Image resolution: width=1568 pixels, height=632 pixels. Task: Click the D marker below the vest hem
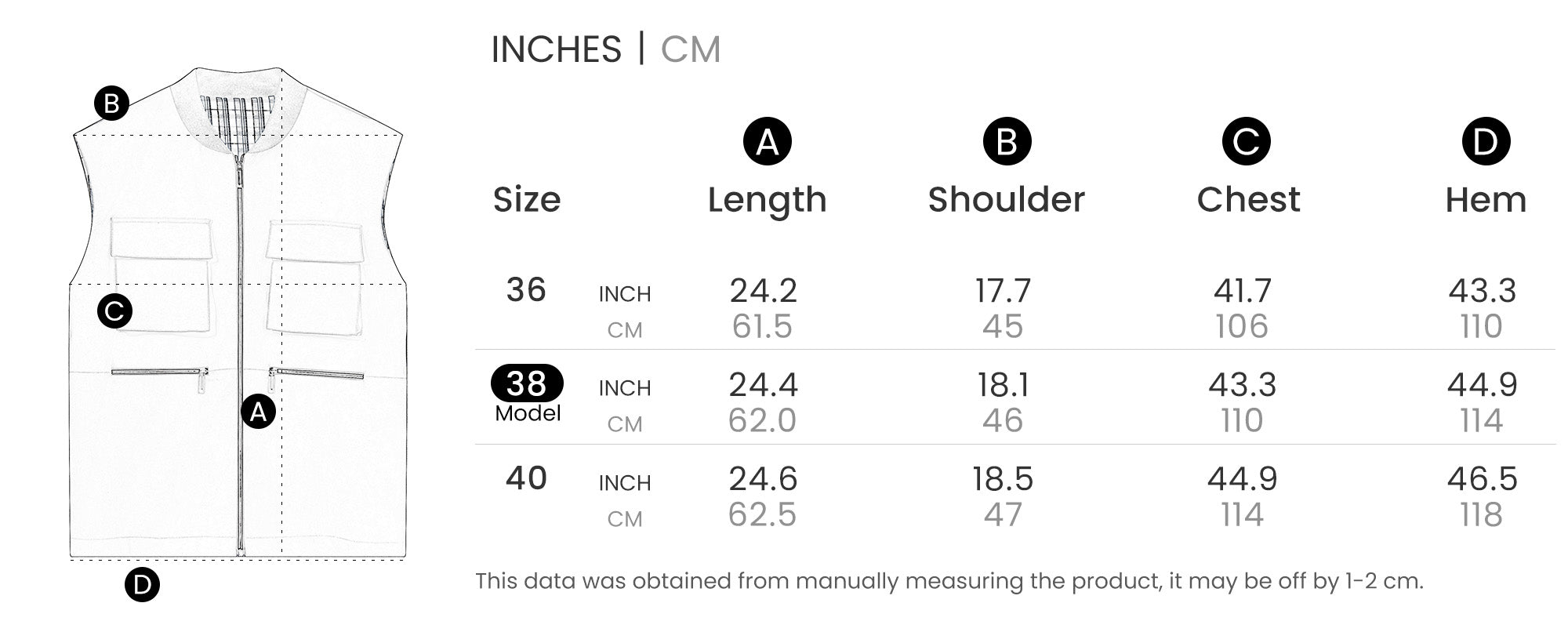coord(142,585)
